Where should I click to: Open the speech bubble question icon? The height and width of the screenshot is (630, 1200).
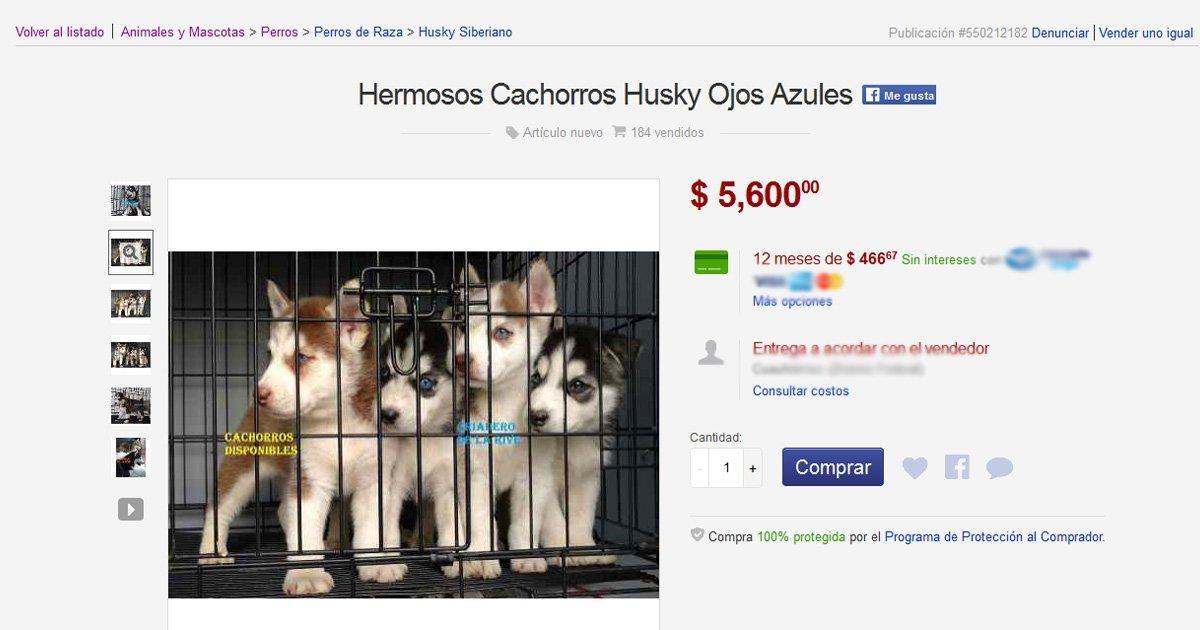tap(999, 468)
